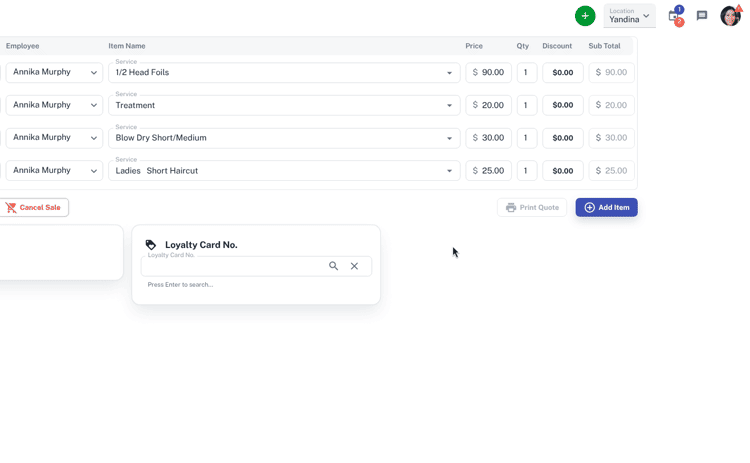Open the notifications icon with badge
The height and width of the screenshot is (463, 750).
coord(675,16)
